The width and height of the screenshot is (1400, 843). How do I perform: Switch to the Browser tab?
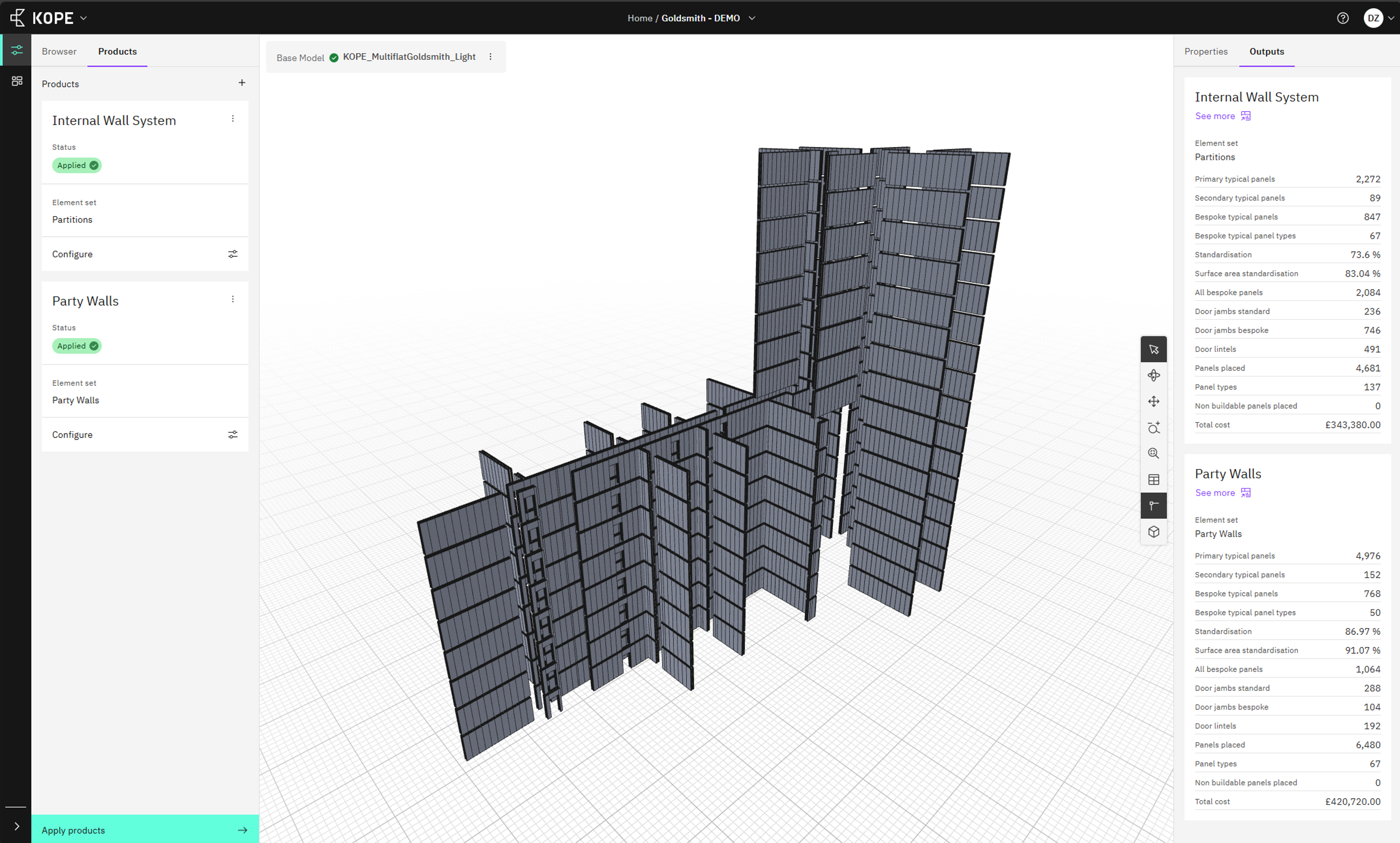point(59,51)
